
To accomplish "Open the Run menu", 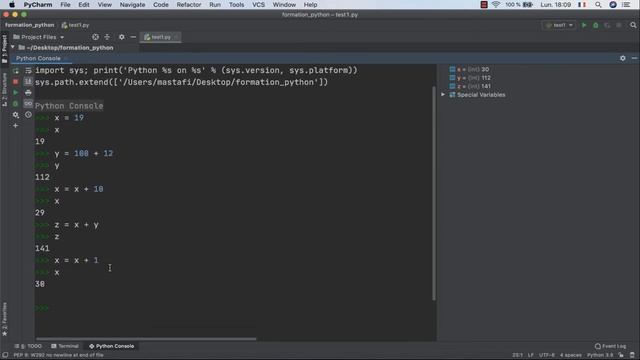I will 215,5.
